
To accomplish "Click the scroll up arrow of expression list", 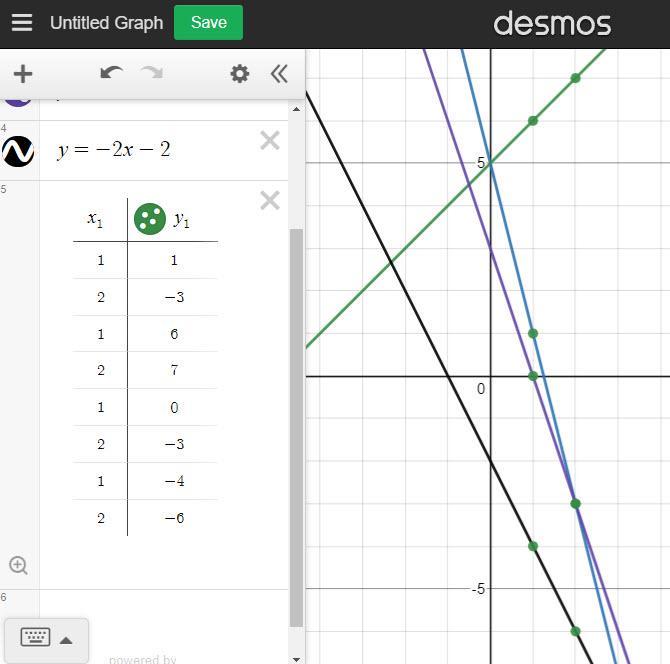I will point(296,109).
